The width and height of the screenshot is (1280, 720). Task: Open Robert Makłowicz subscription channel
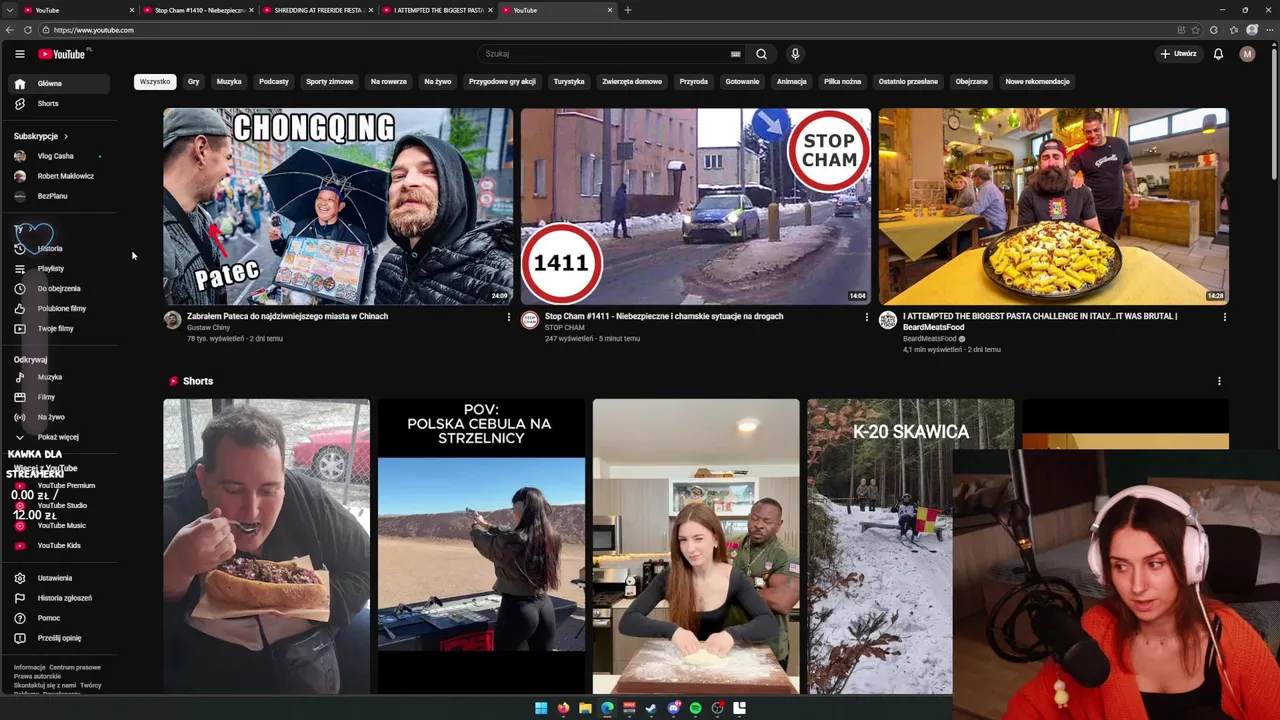tap(60, 176)
